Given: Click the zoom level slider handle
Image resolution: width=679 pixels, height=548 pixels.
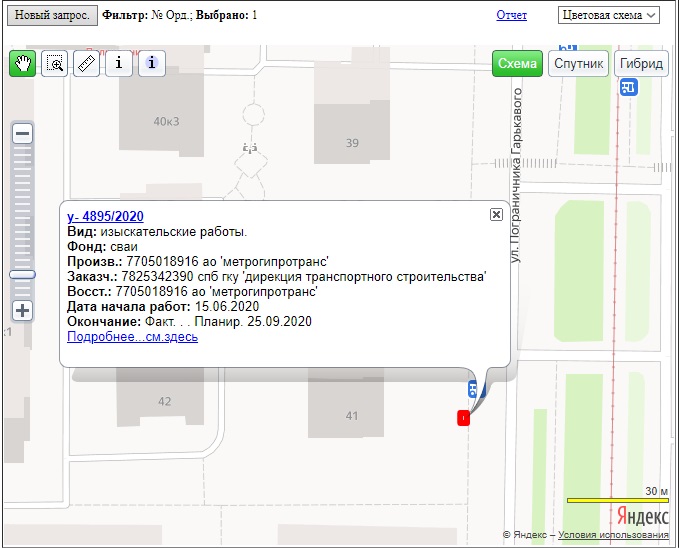Looking at the screenshot, I should pos(22,273).
